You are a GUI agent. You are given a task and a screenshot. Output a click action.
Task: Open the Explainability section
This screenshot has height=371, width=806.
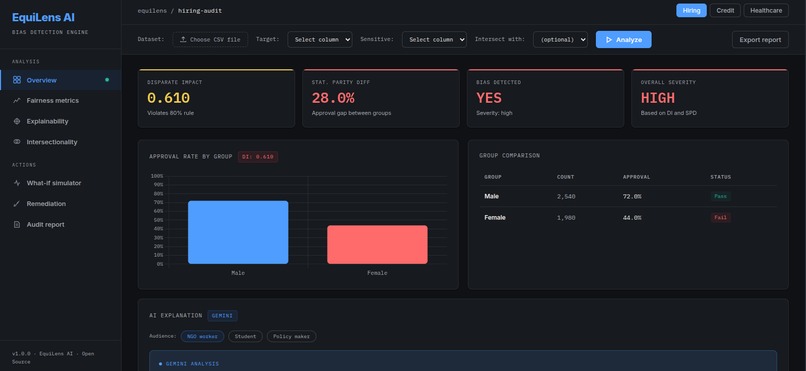(x=61, y=121)
